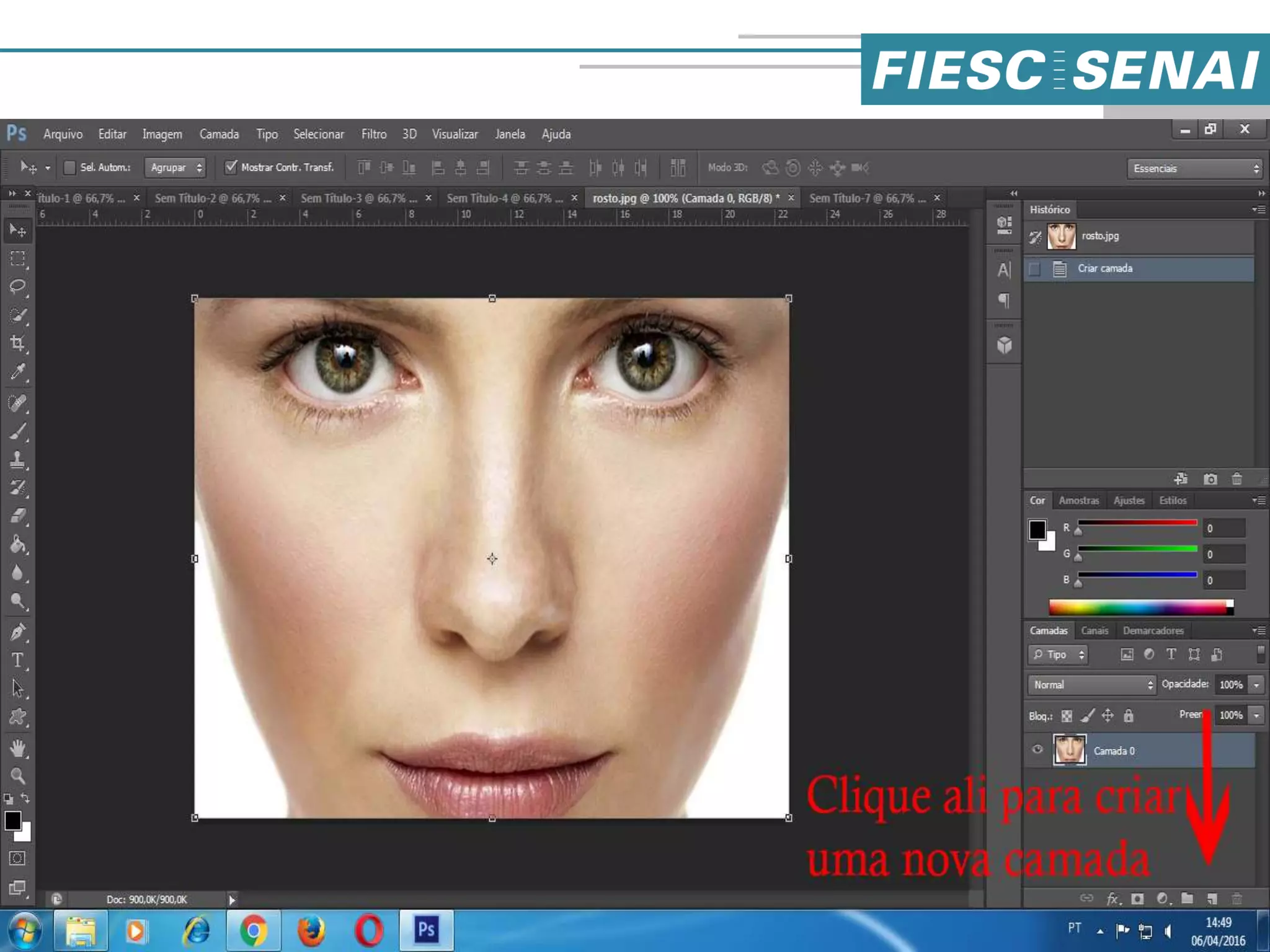The height and width of the screenshot is (952, 1270).
Task: Open layer filter Tipo dropdown
Action: pos(1058,654)
